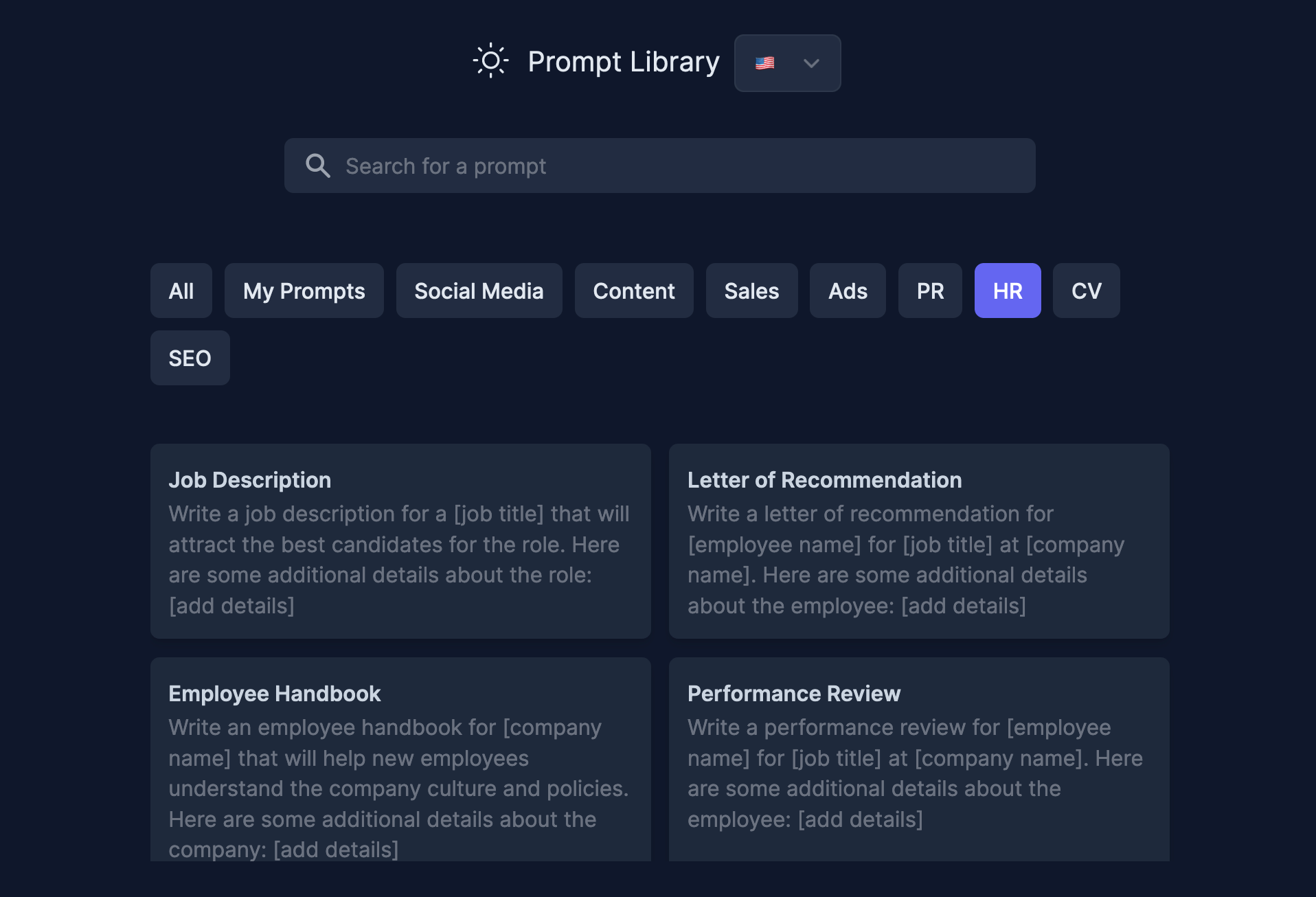Expand the flag chevron menu
The width and height of the screenshot is (1316, 897).
[811, 63]
